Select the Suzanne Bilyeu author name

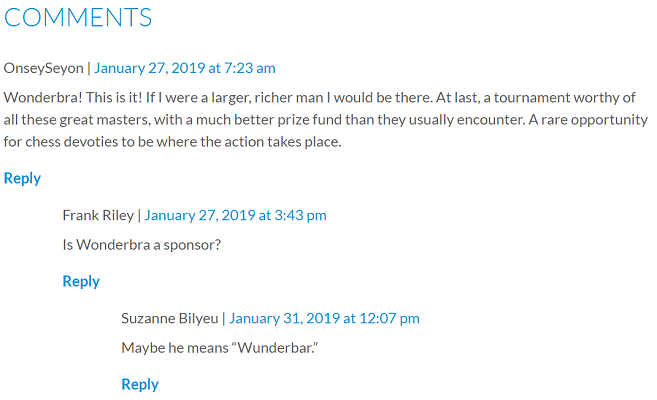pos(170,318)
